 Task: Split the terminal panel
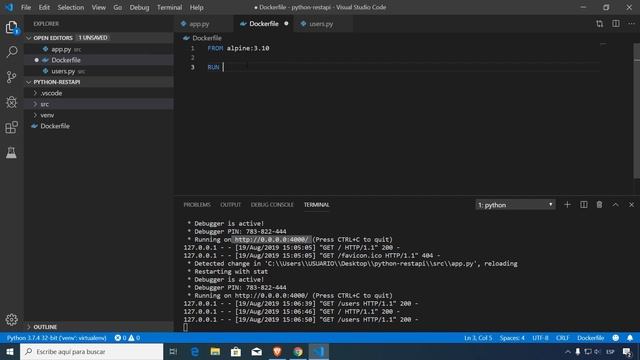pyautogui.click(x=584, y=204)
